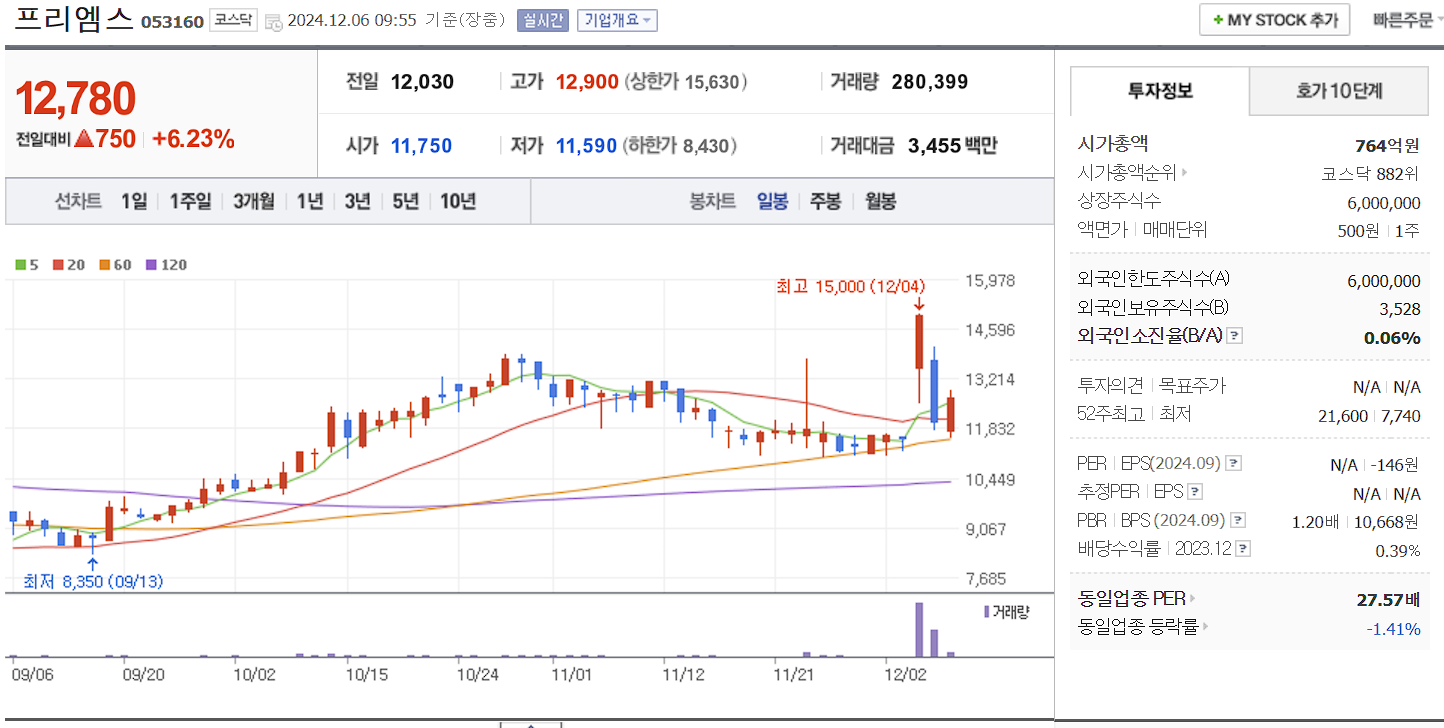Open the 배당수익률 2023.12 help icon
This screenshot has height=728, width=1444.
pyautogui.click(x=1244, y=548)
